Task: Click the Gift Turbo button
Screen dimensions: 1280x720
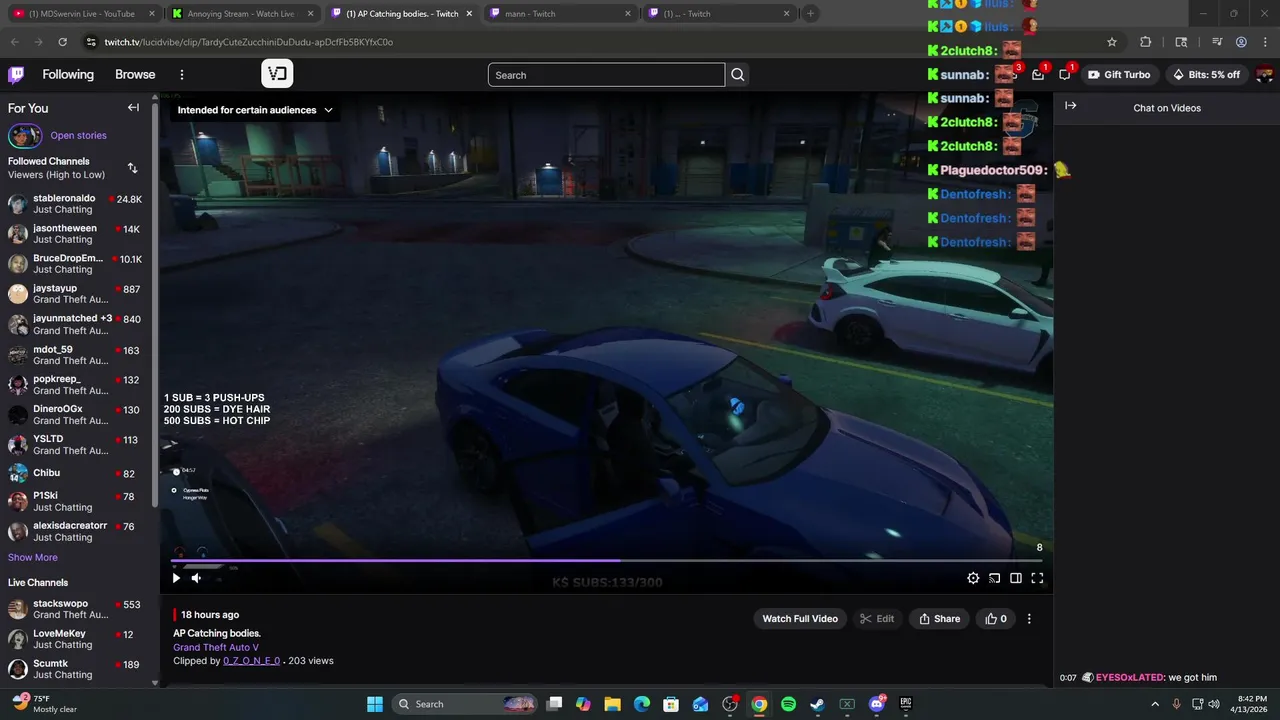Action: coord(1119,75)
